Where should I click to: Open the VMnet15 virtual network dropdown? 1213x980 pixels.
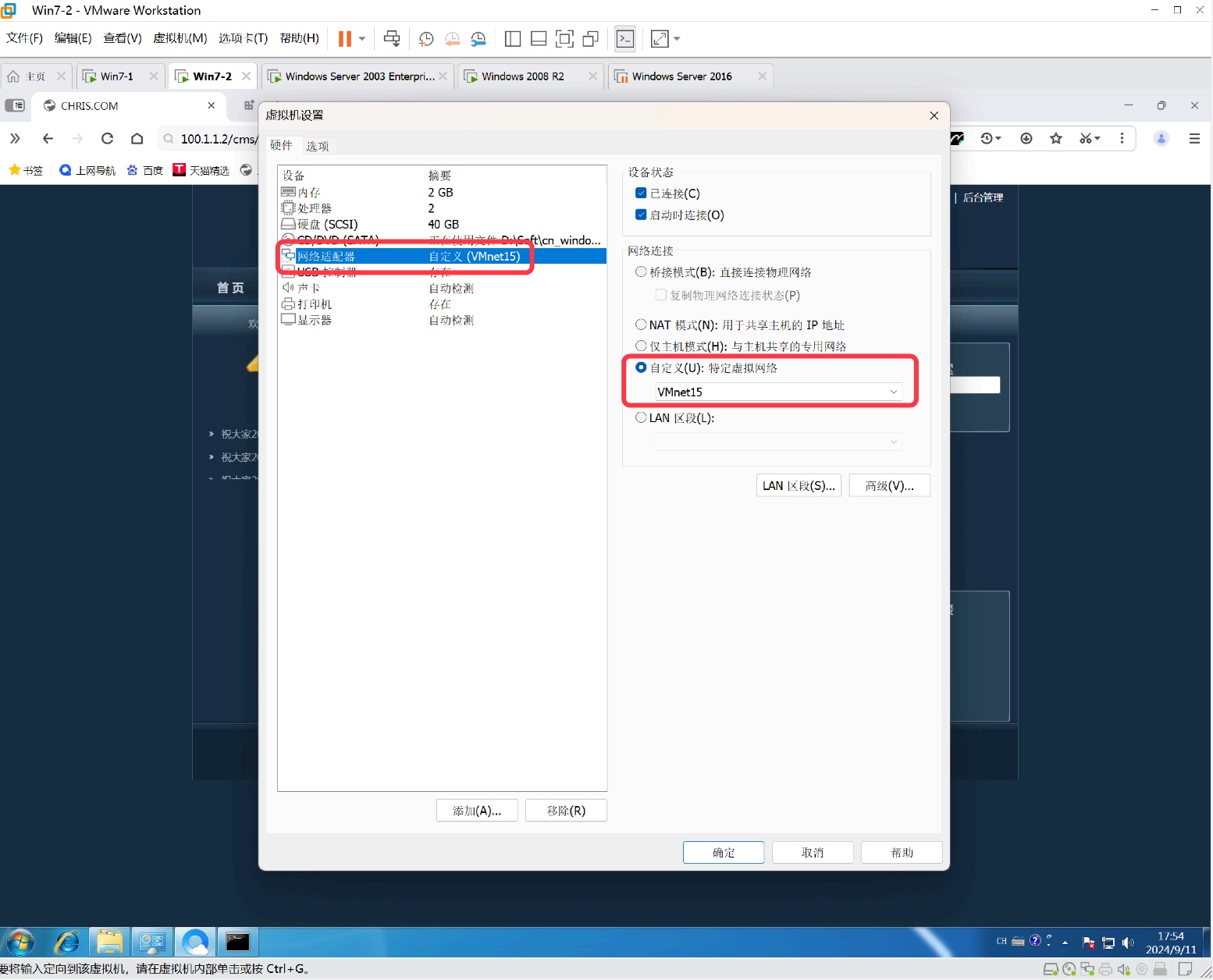778,392
